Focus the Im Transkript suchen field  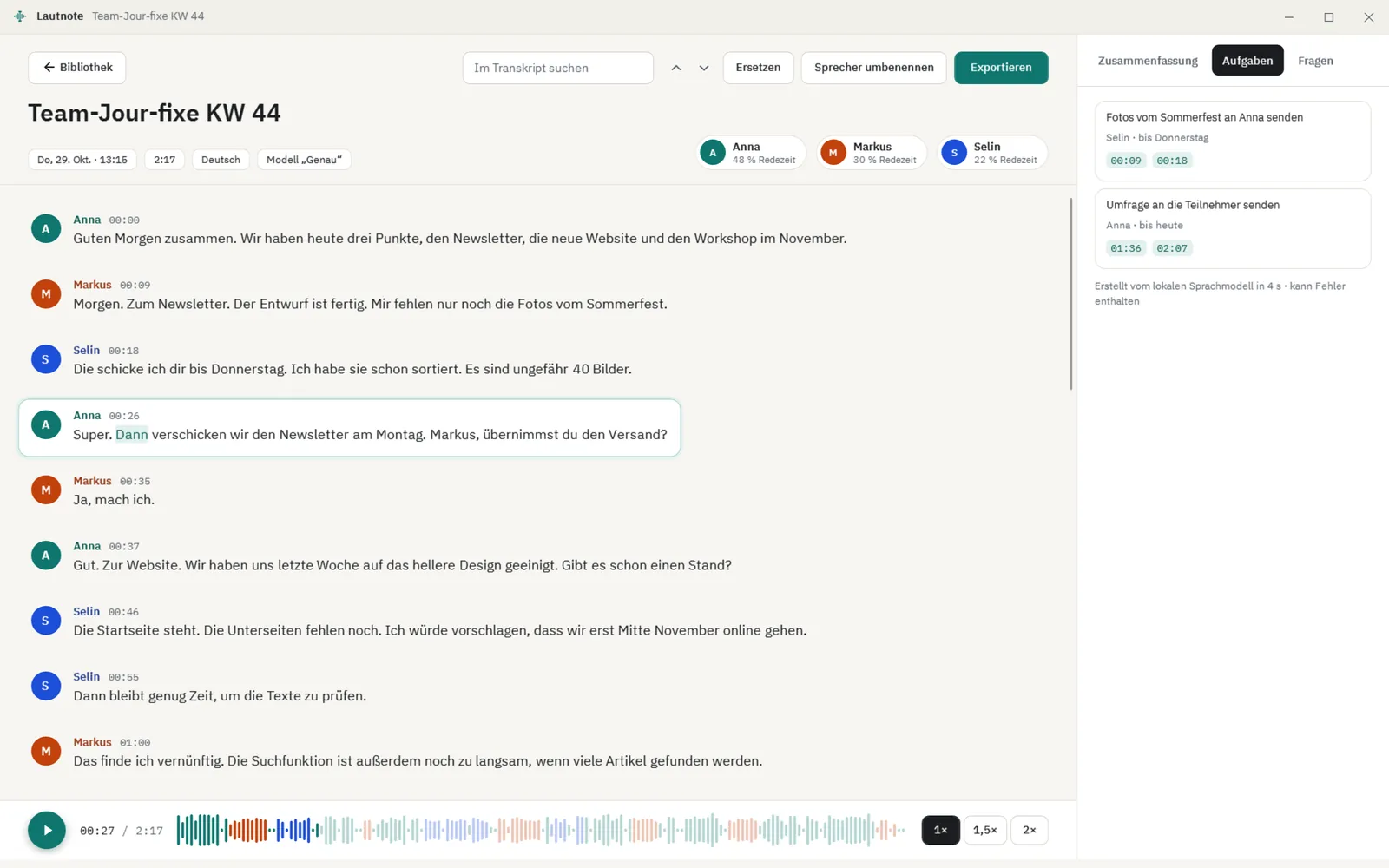point(558,68)
